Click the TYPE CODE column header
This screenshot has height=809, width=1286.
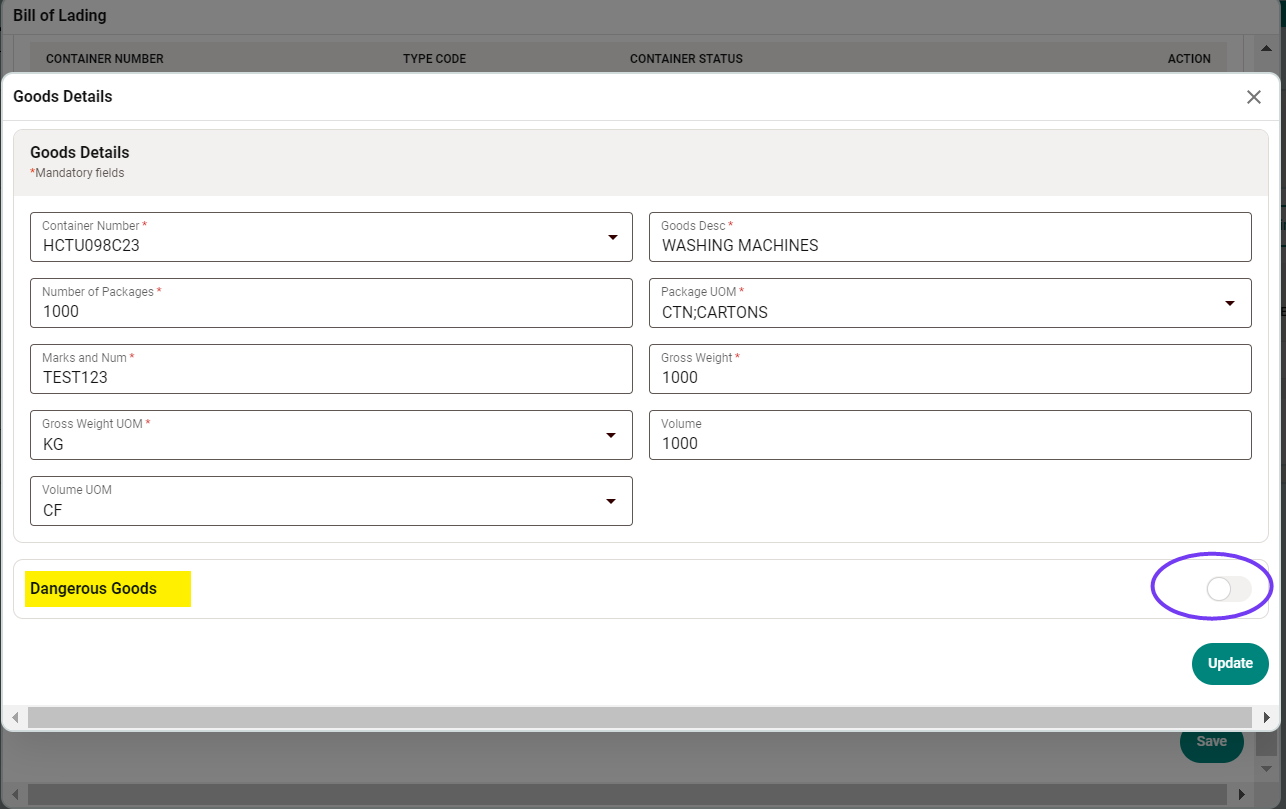click(433, 59)
